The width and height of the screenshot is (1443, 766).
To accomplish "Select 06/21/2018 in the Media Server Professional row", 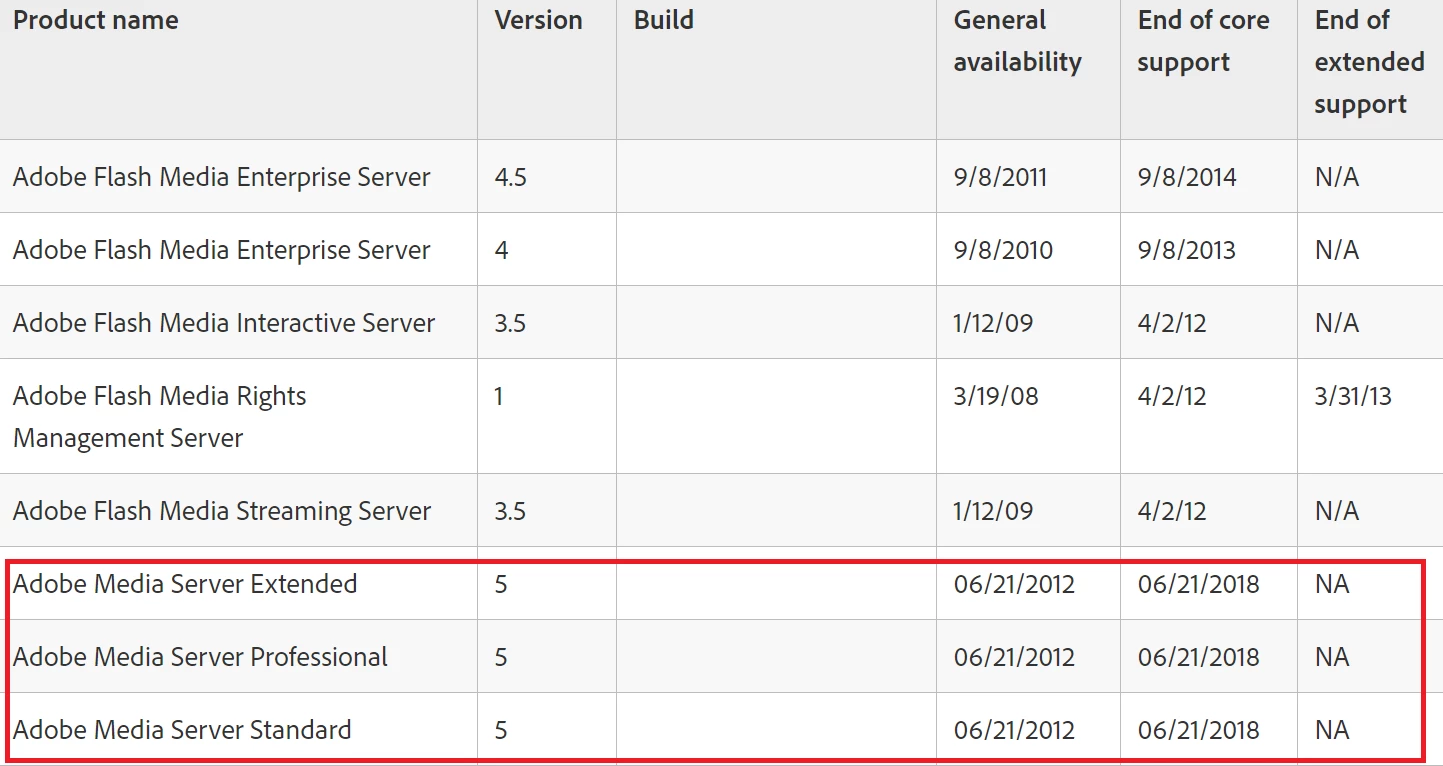I will click(x=1198, y=657).
